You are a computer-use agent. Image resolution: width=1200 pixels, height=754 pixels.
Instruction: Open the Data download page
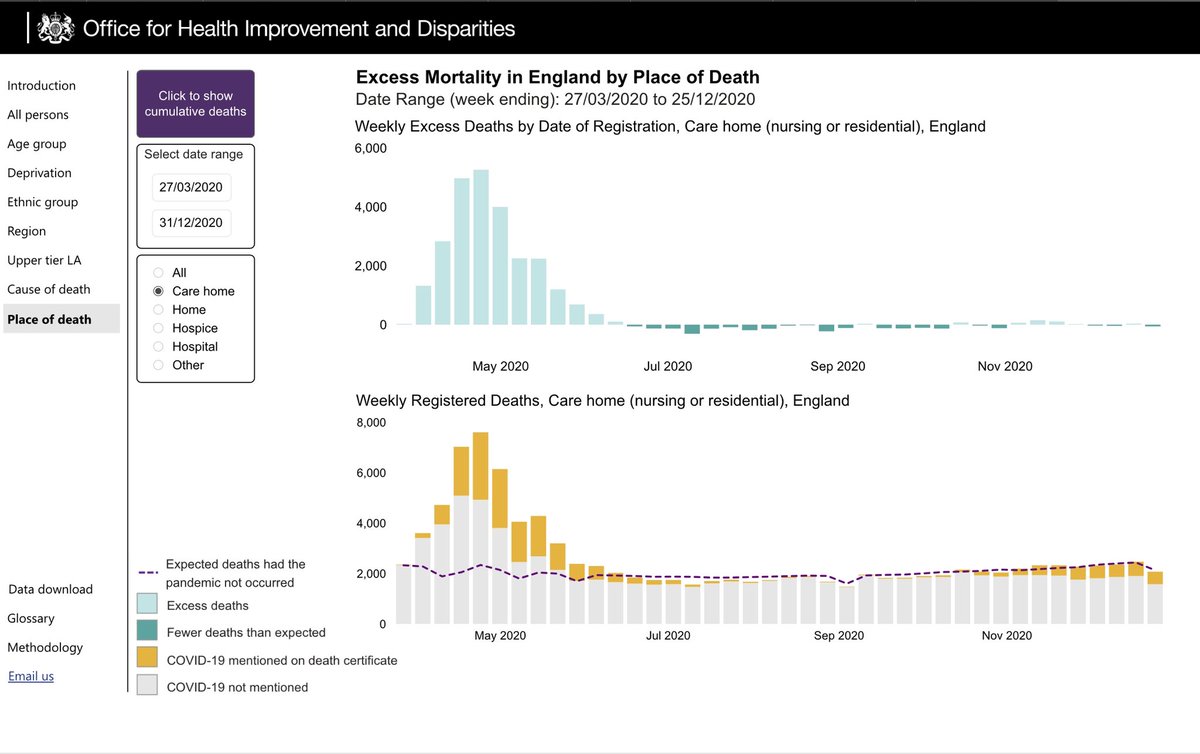pos(50,589)
